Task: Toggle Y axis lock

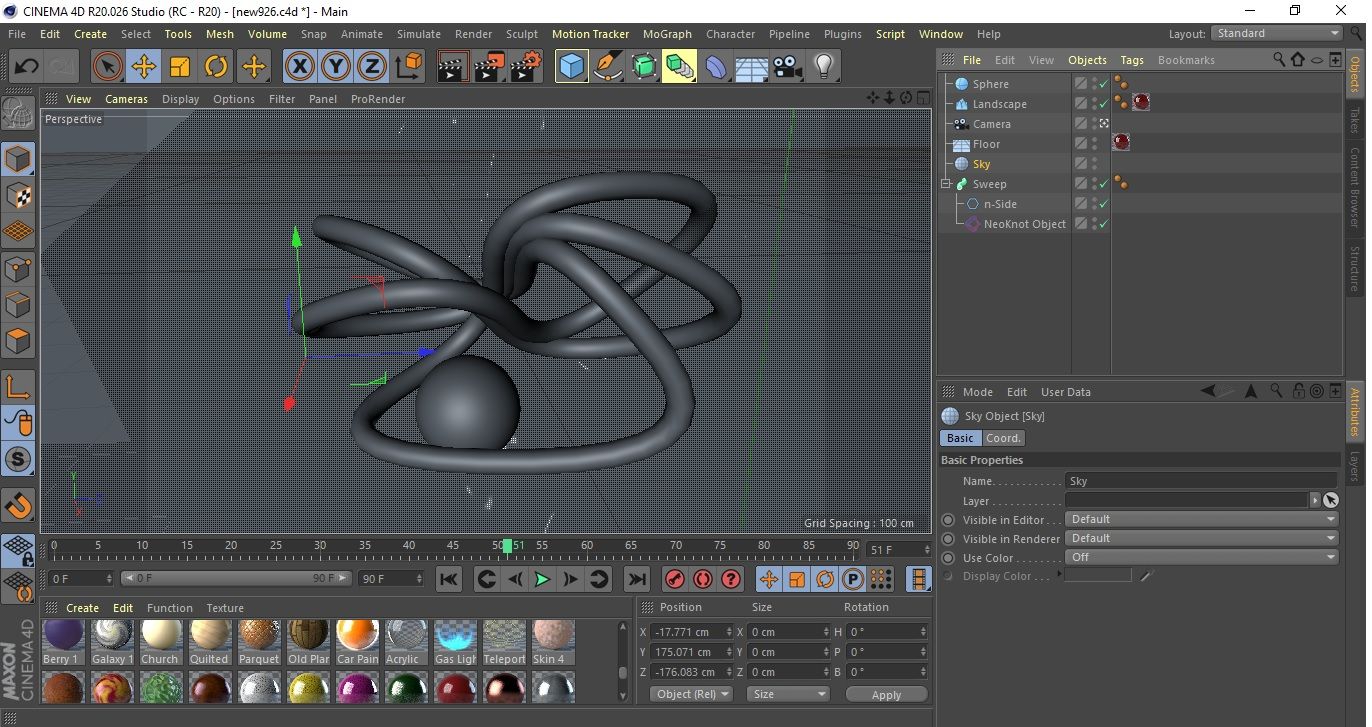Action: click(336, 67)
